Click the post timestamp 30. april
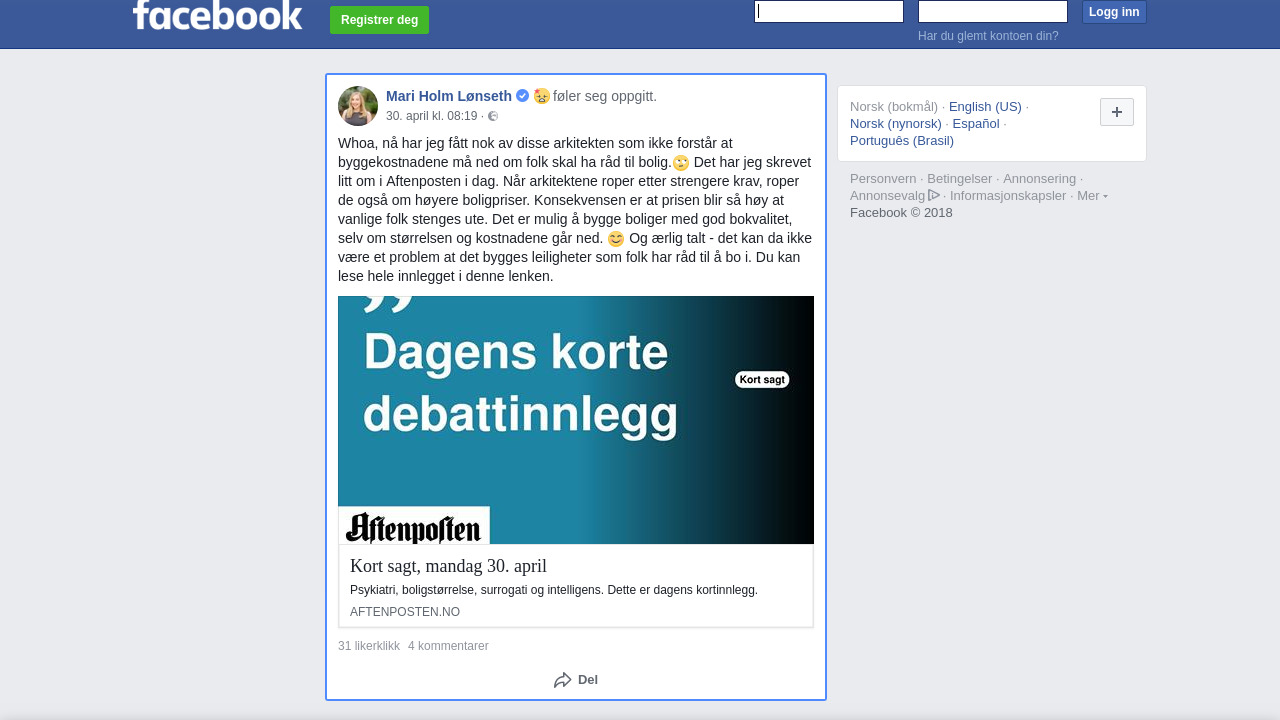1280x720 pixels. (432, 116)
